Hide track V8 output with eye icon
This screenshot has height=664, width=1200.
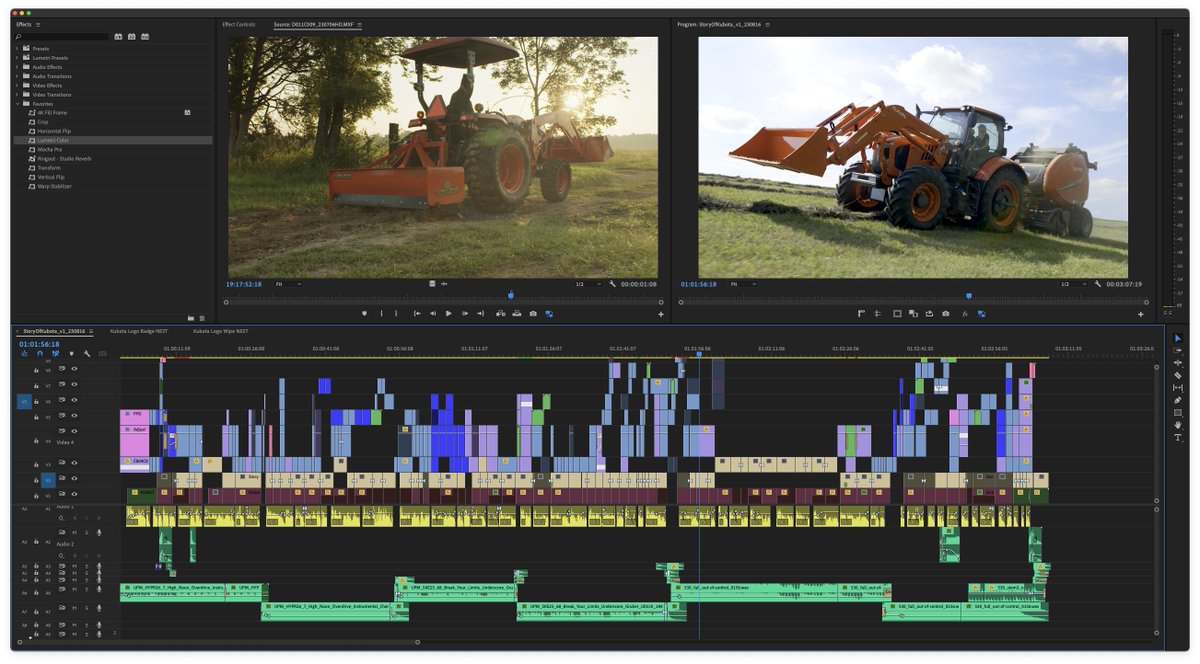pos(73,369)
